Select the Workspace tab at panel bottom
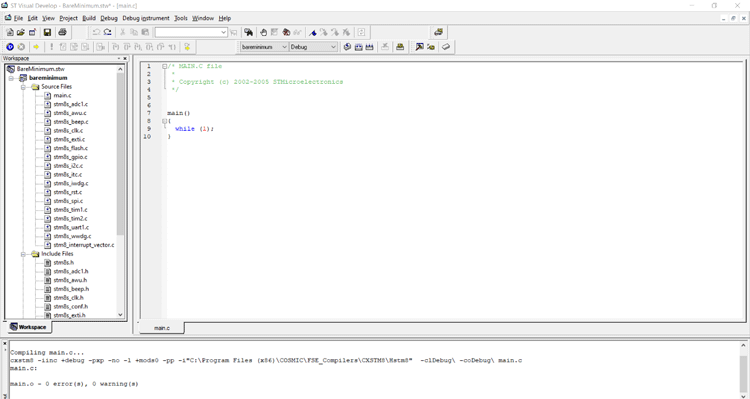Viewport: 750px width, 399px height. click(29, 327)
